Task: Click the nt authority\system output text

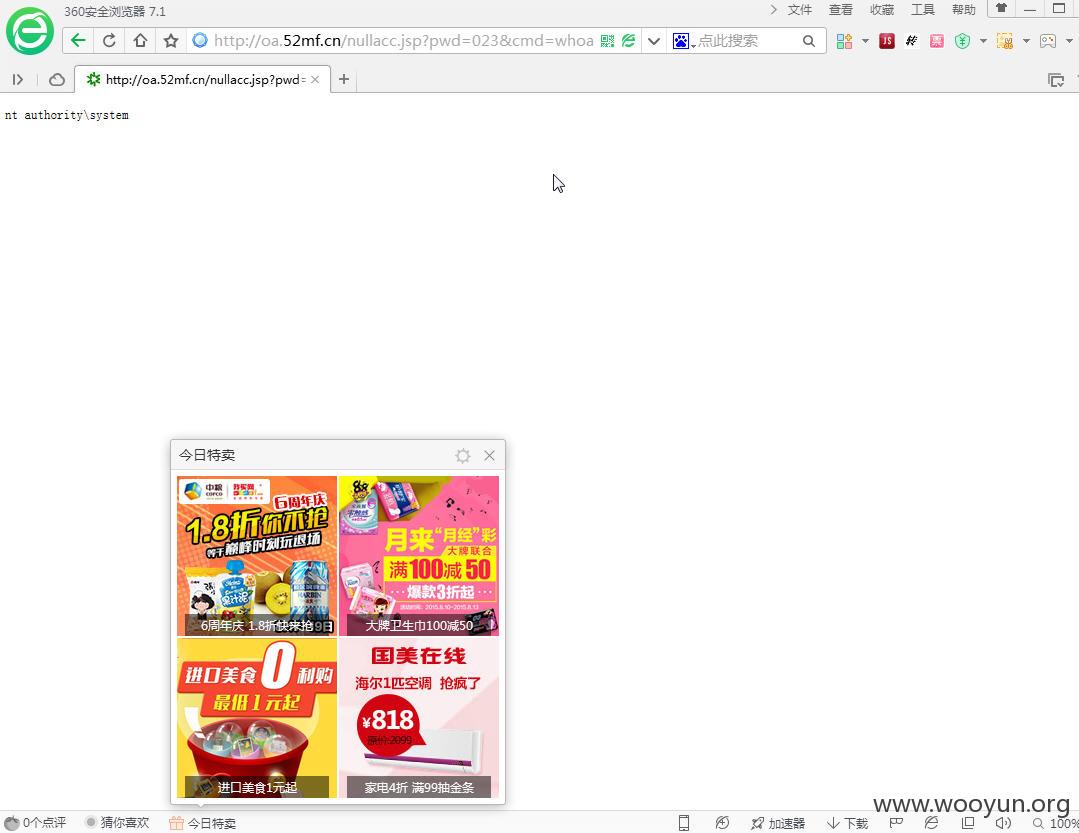Action: [67, 115]
